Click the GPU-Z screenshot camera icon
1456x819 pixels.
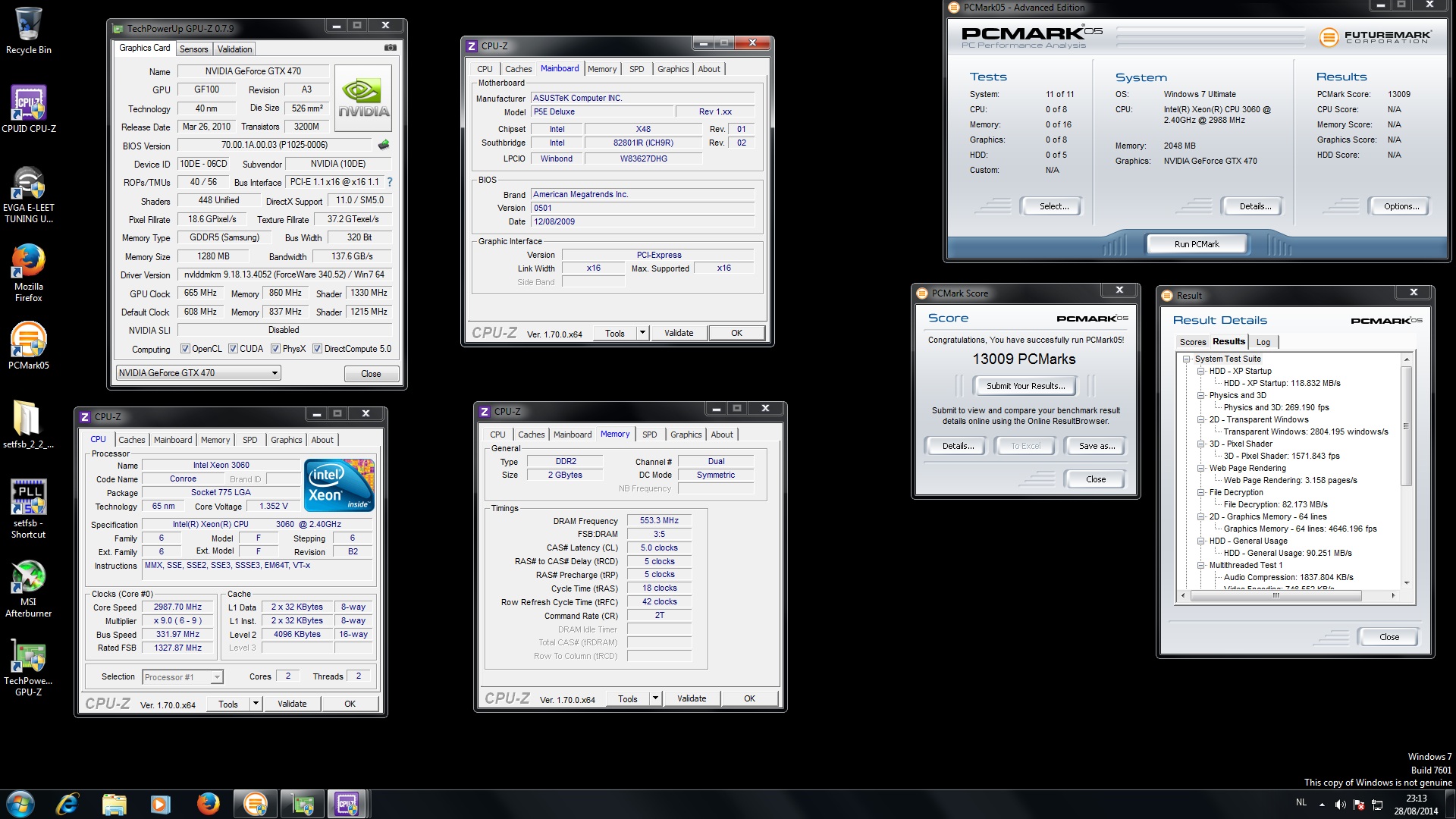click(x=390, y=48)
